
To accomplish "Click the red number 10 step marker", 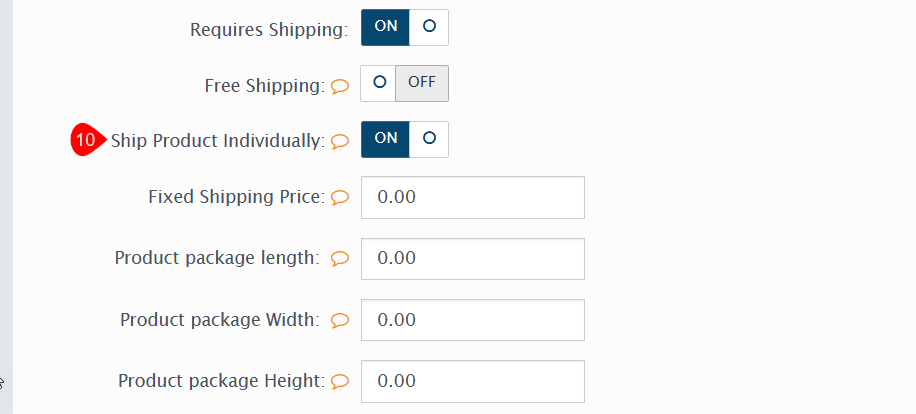I will point(87,141).
